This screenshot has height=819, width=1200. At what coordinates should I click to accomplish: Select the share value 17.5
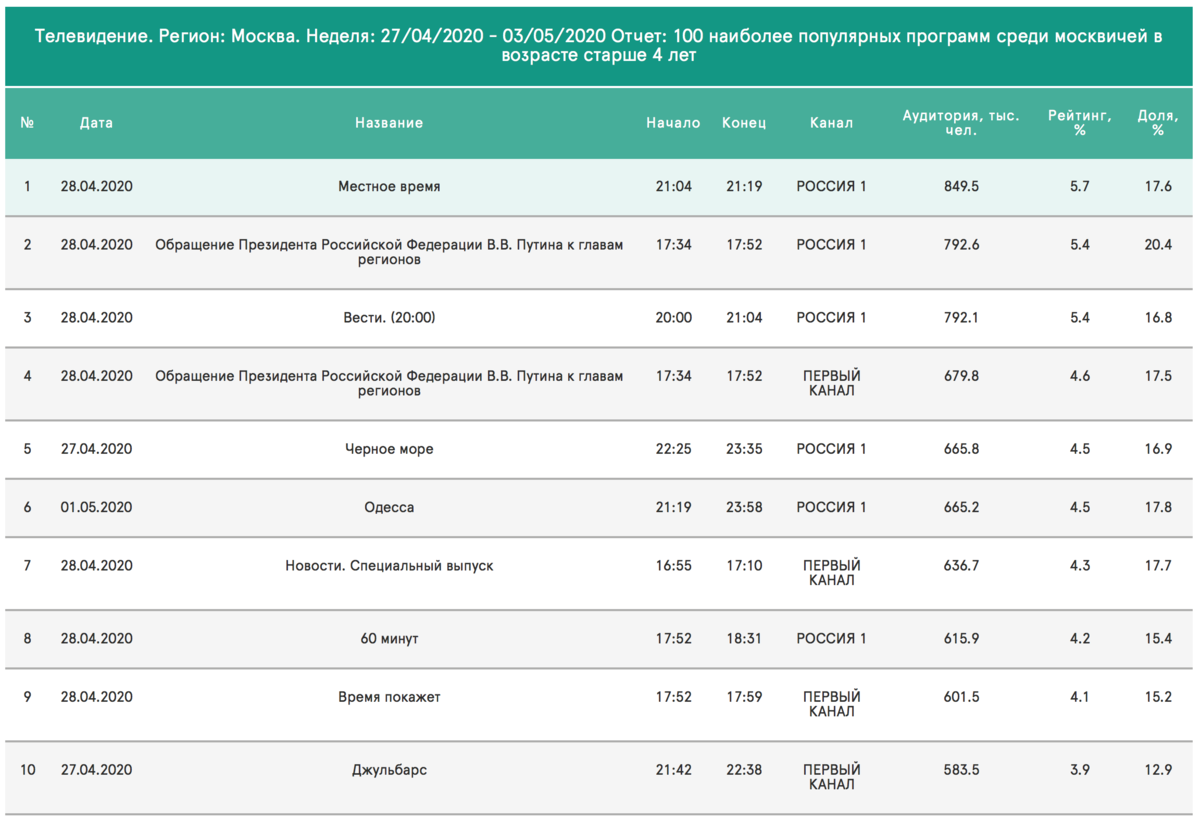(1158, 376)
